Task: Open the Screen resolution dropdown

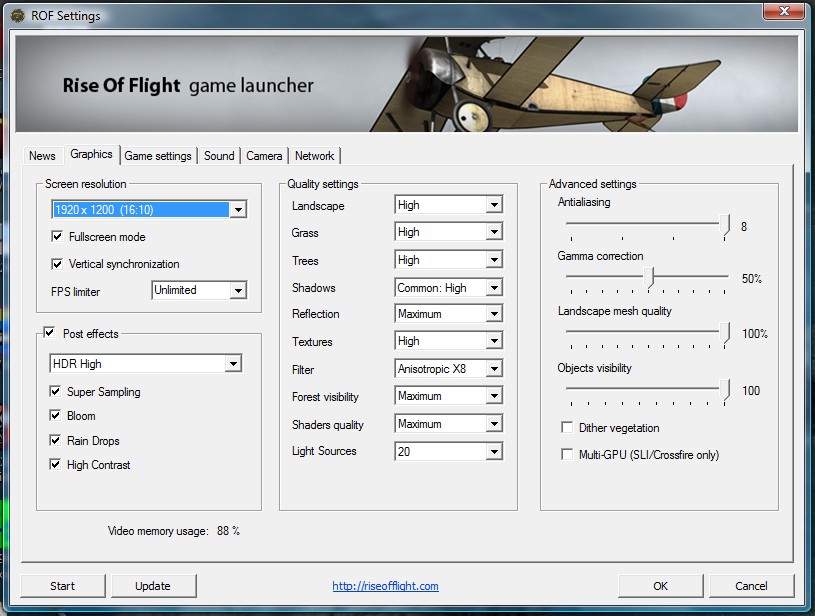Action: pos(237,210)
